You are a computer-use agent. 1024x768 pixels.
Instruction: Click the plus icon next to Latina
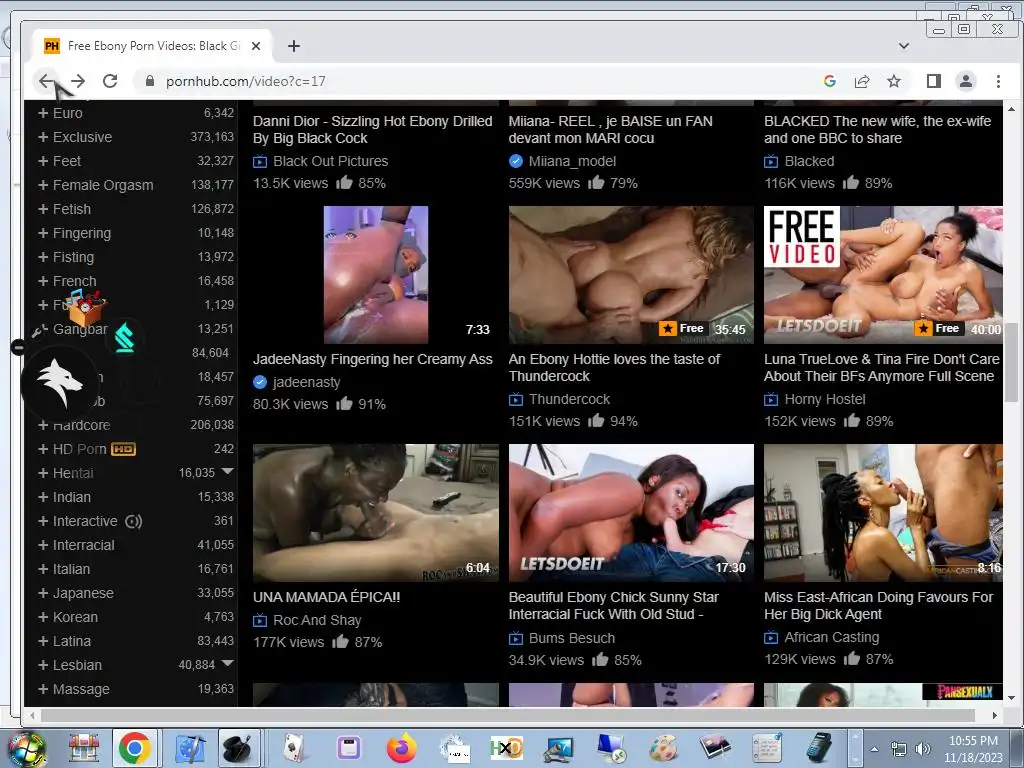(43, 641)
